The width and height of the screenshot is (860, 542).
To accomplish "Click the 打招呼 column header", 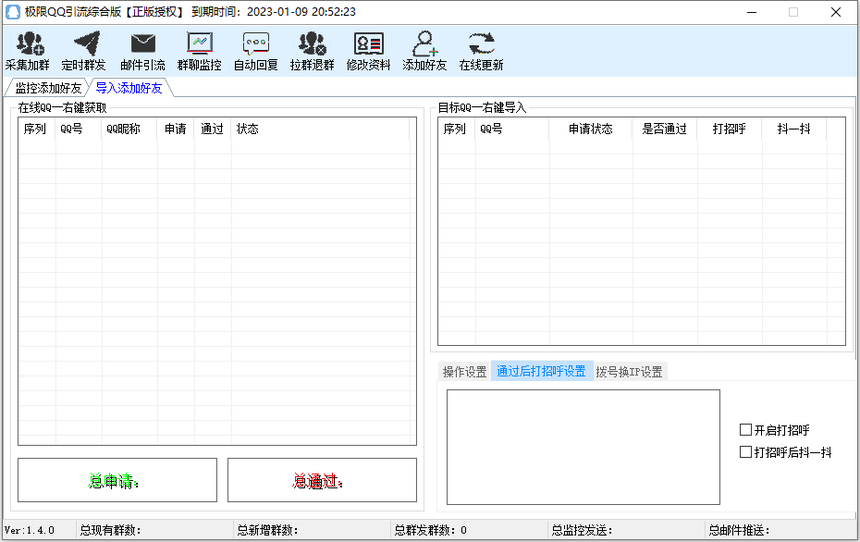I will click(729, 129).
